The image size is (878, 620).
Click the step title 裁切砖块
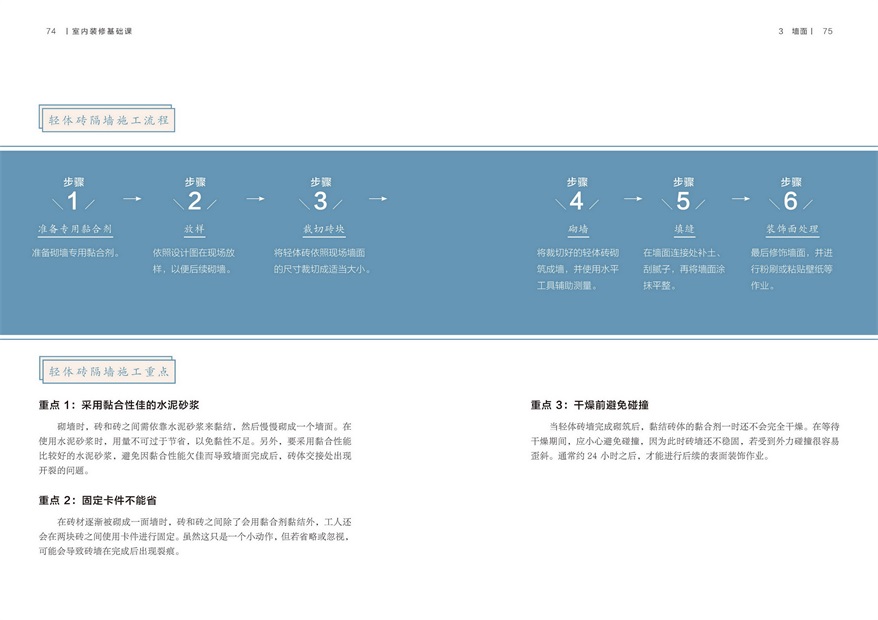click(320, 229)
